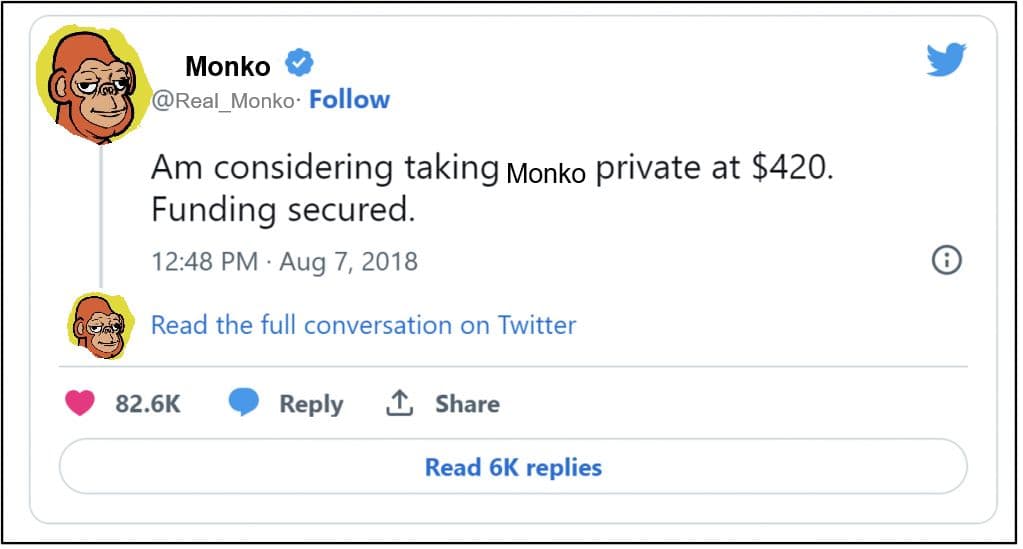Click the @Real_Monko handle
1023x549 pixels.
click(223, 101)
